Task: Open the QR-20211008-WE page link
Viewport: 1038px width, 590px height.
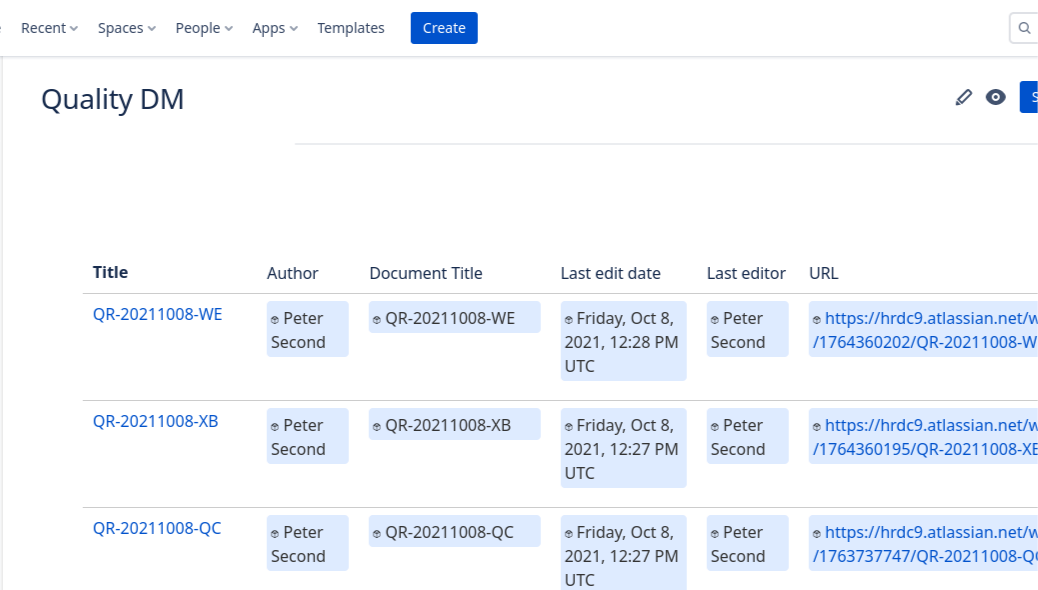Action: [157, 314]
